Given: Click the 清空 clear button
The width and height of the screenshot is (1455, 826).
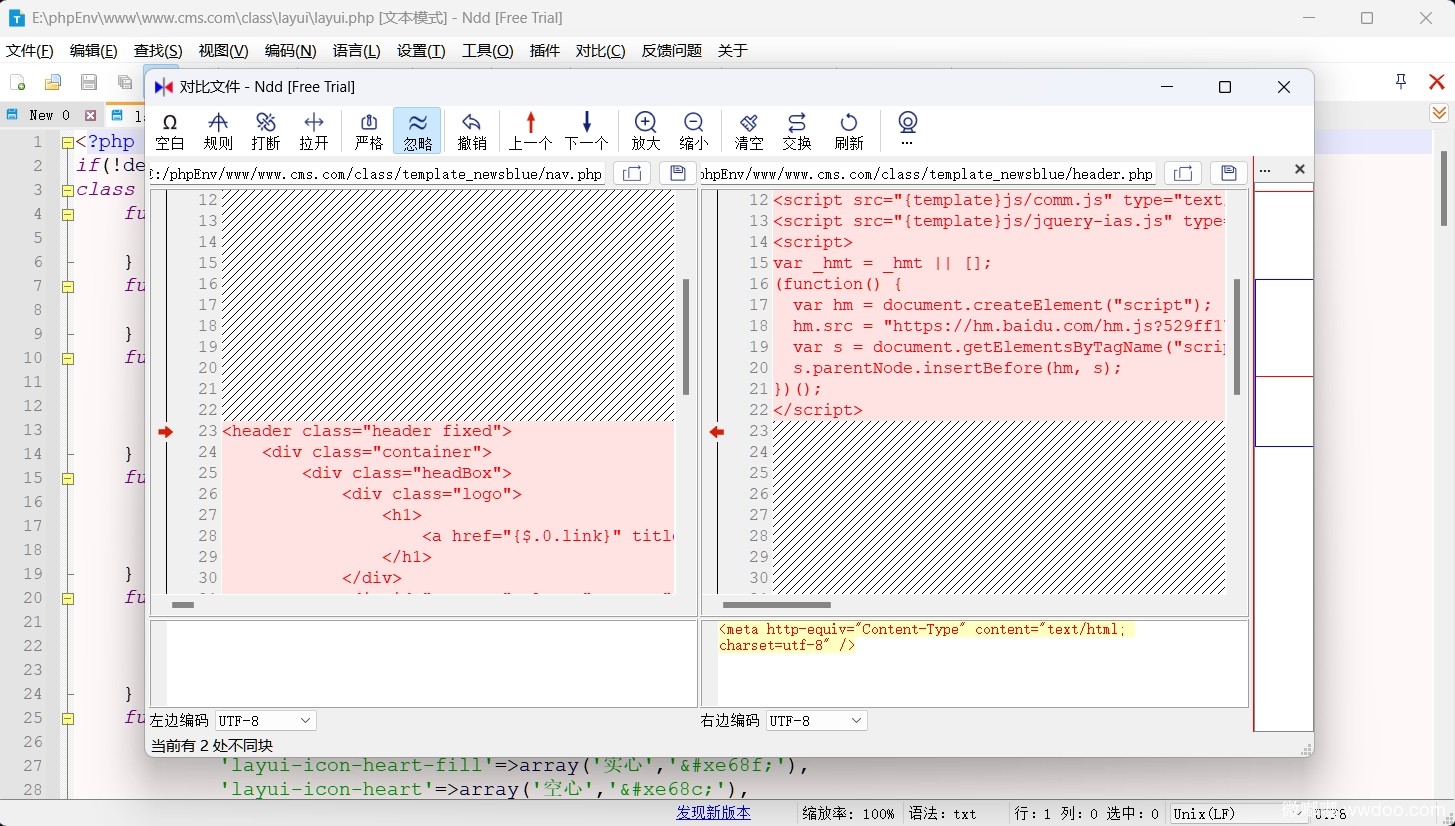Looking at the screenshot, I should (x=749, y=131).
